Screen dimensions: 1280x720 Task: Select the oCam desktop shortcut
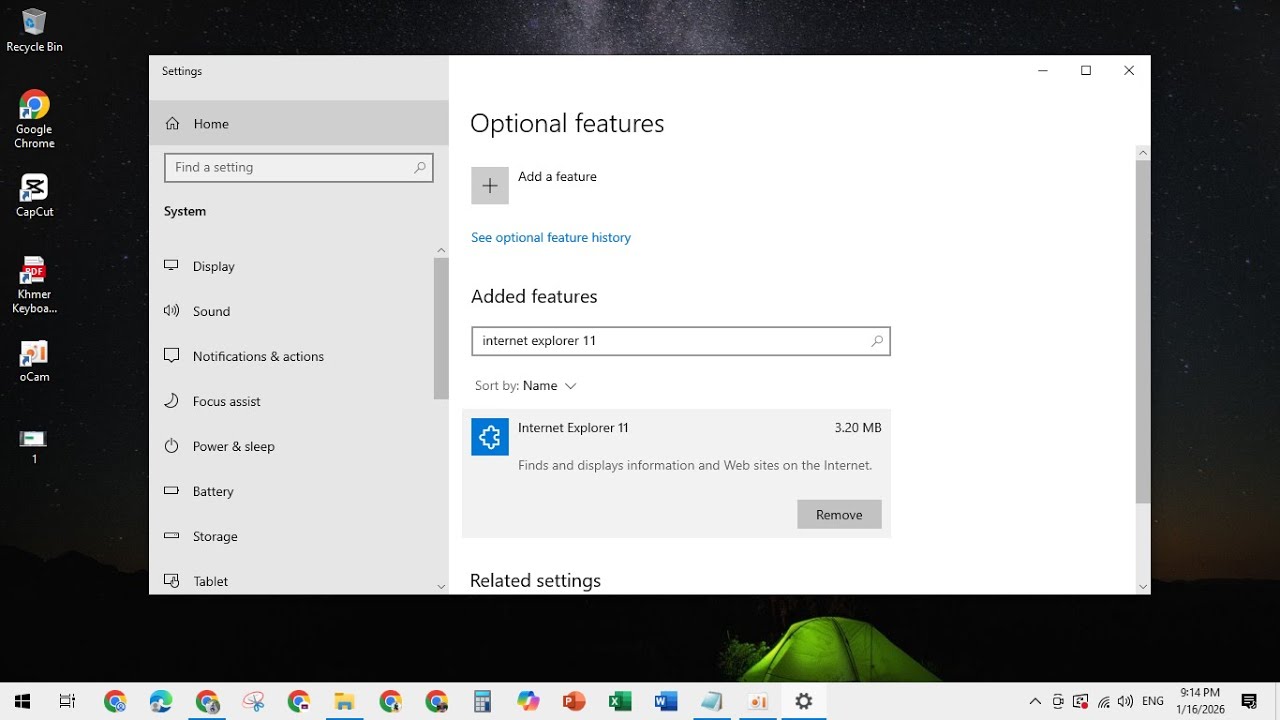pos(34,361)
